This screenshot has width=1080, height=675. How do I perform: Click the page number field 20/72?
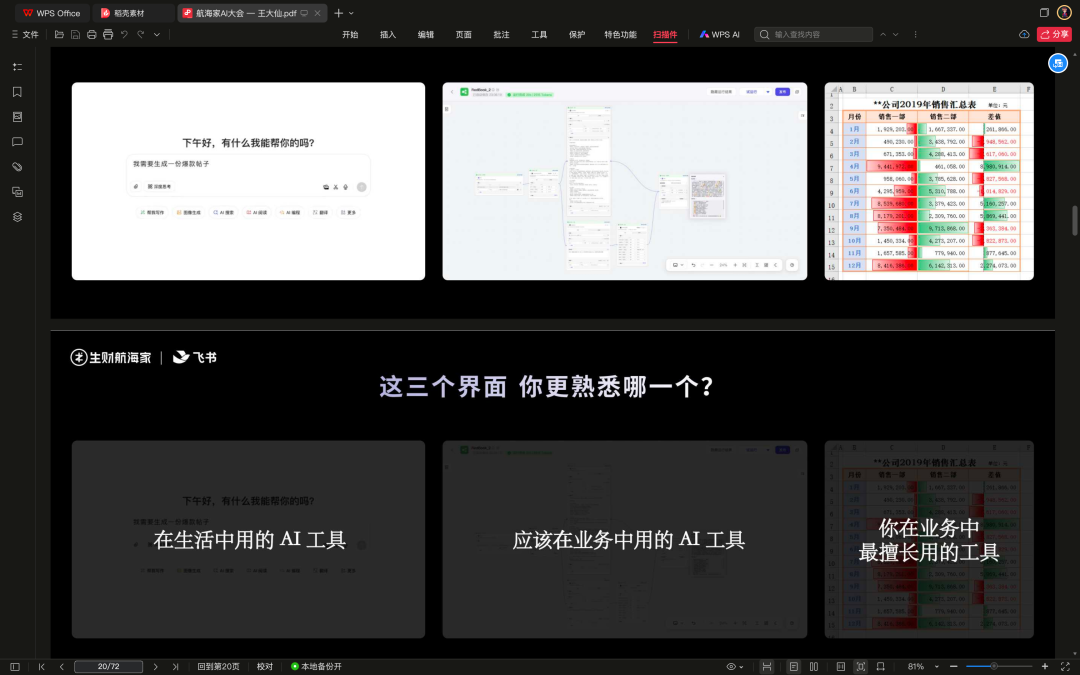point(108,667)
